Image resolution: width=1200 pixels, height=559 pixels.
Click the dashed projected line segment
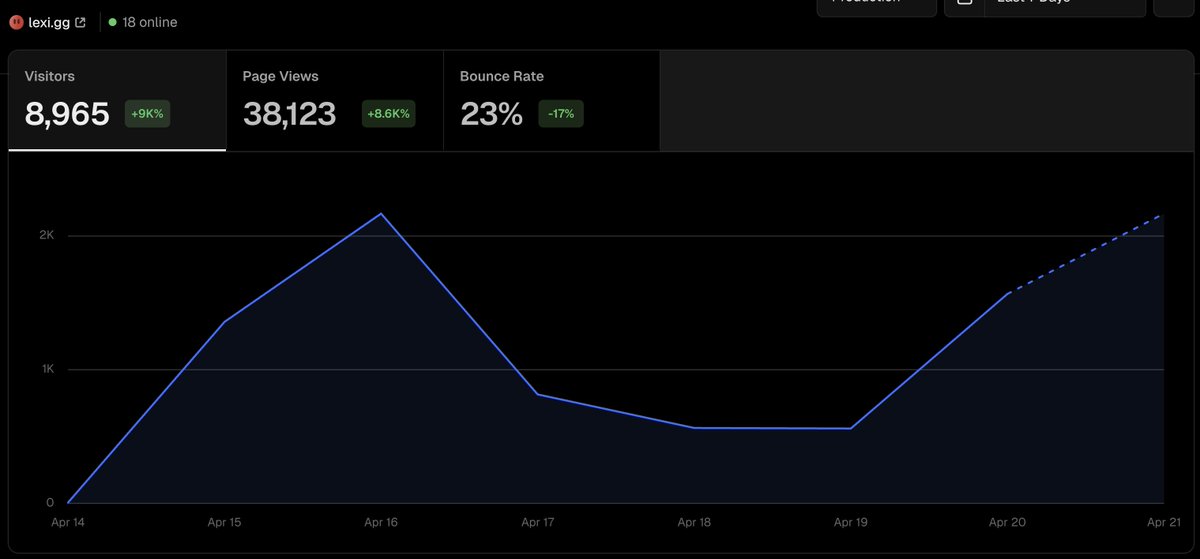pos(1085,254)
